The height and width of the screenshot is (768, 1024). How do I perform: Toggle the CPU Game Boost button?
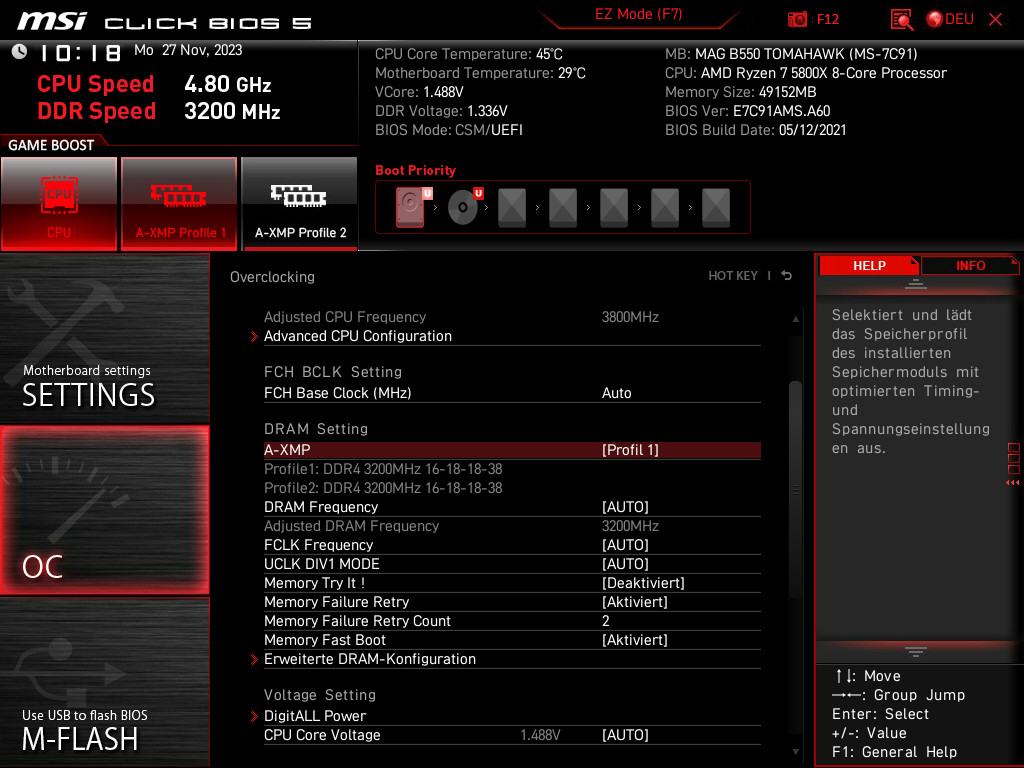[x=59, y=204]
